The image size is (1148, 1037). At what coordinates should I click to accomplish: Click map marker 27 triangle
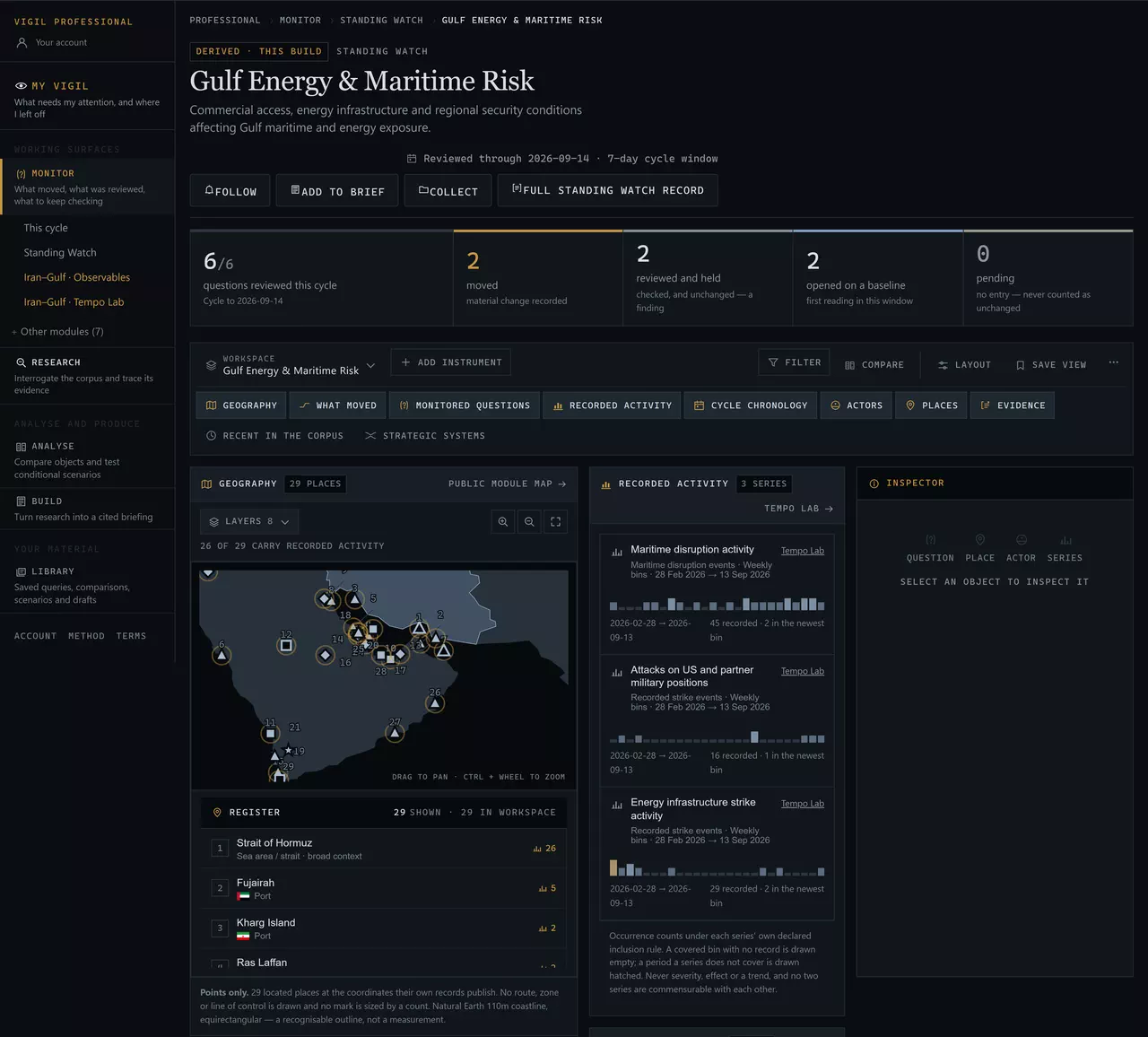(395, 733)
